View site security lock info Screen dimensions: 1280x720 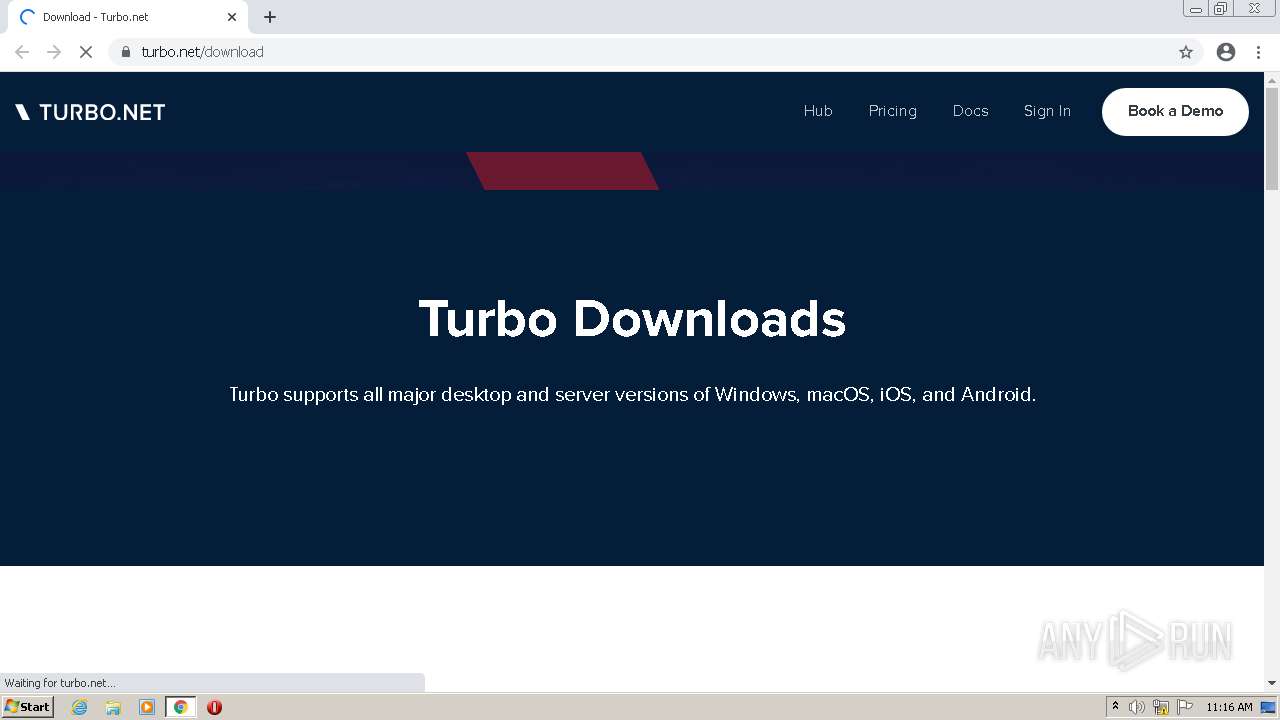point(126,52)
